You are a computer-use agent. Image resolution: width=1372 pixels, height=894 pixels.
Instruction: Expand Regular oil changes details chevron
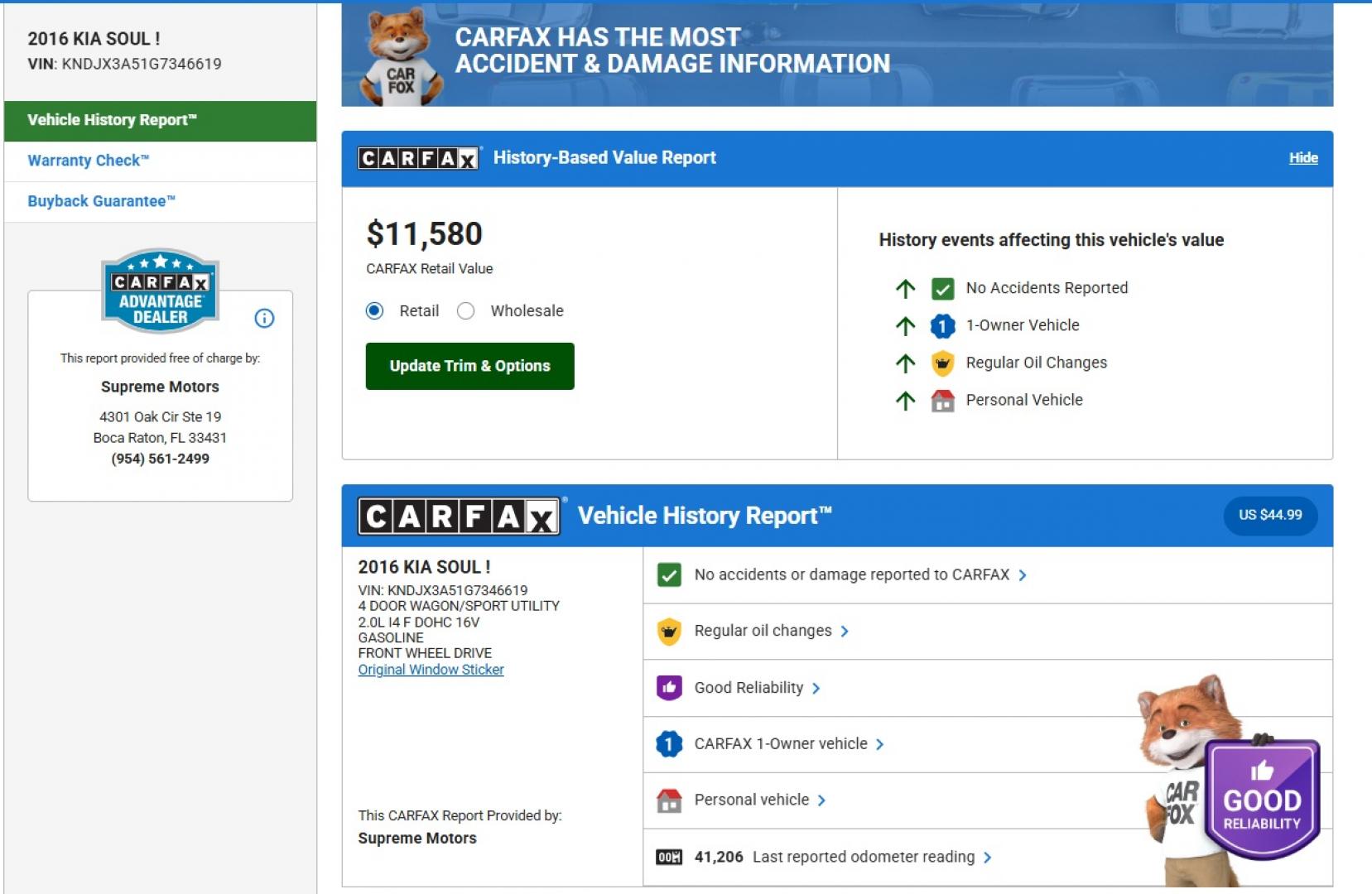[845, 632]
